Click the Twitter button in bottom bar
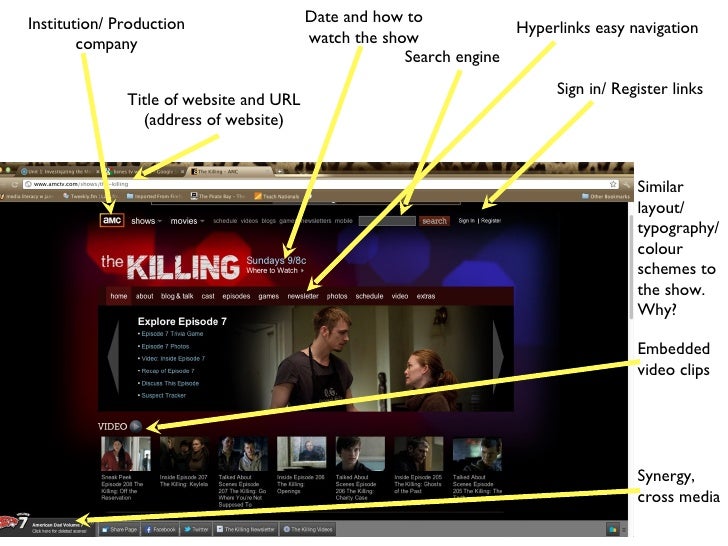Image resolution: width=728 pixels, height=546 pixels. [x=195, y=529]
